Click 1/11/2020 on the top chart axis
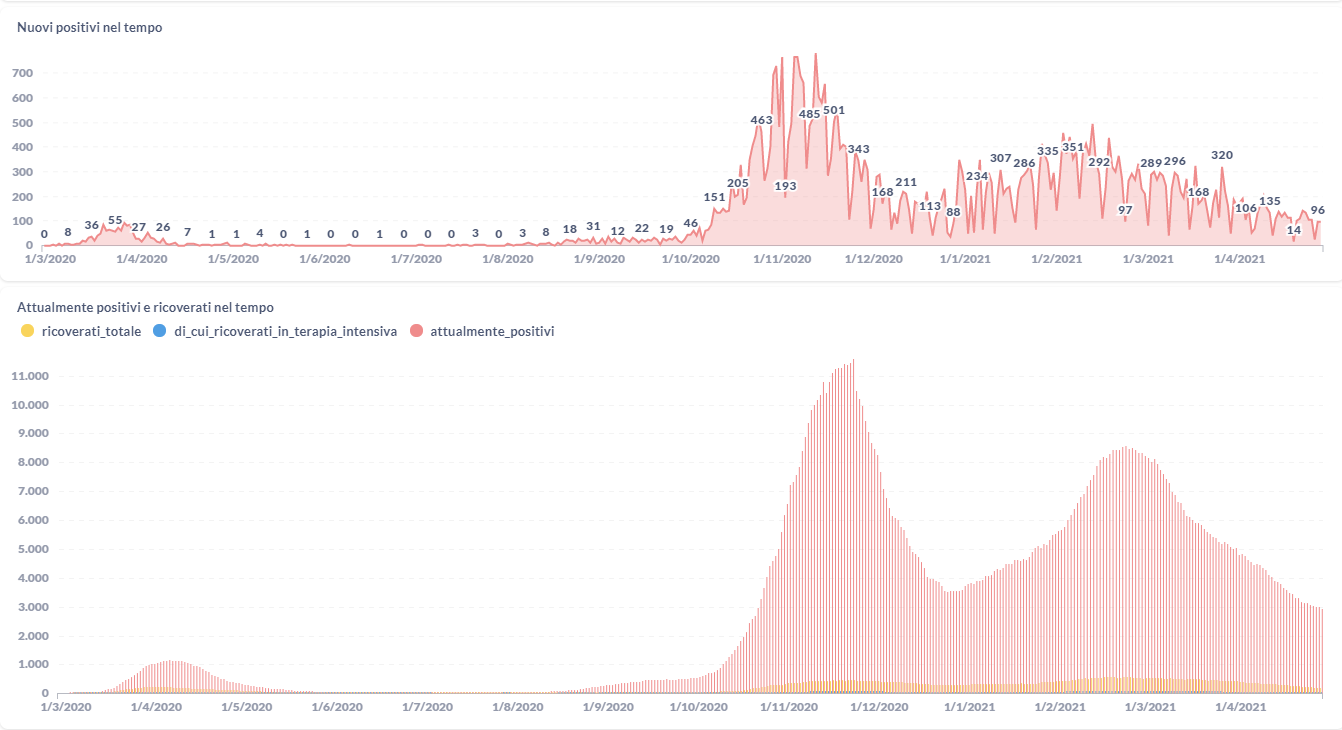Screen dimensions: 1342x730 point(783,259)
